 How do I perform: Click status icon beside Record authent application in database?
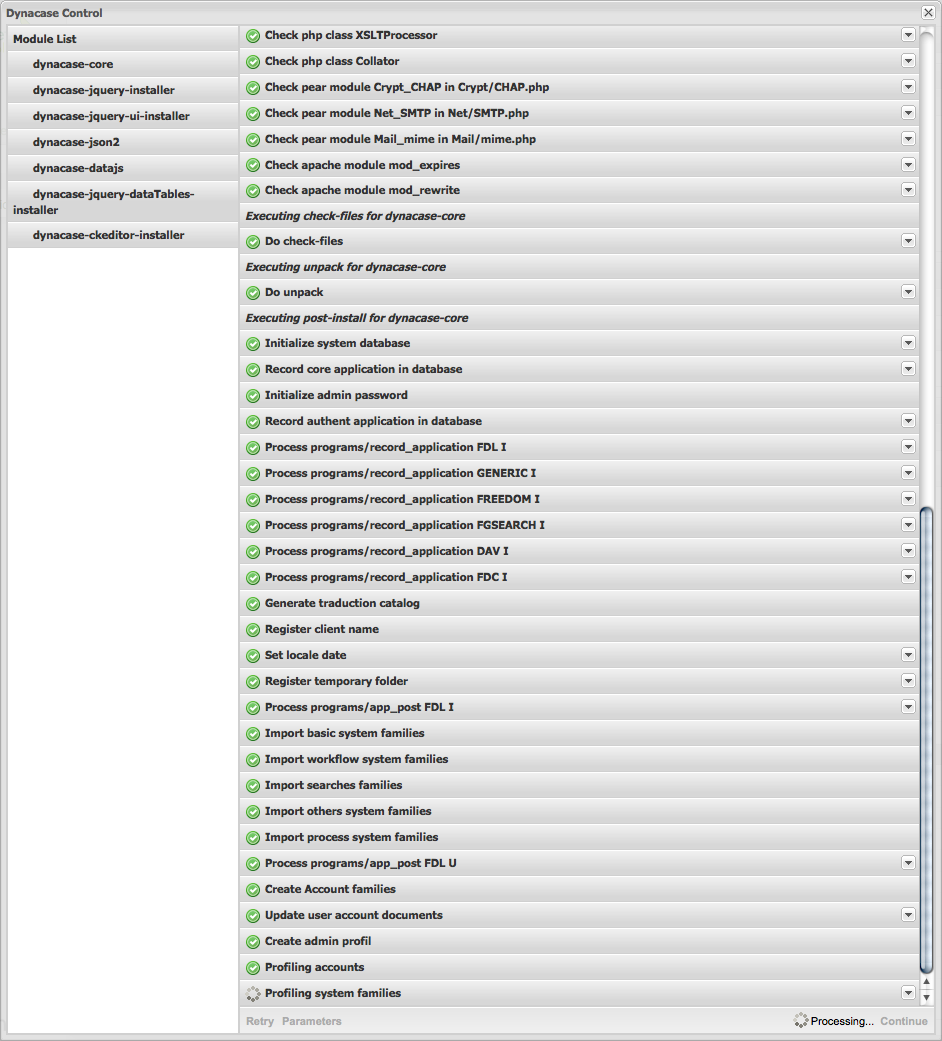[x=253, y=422]
